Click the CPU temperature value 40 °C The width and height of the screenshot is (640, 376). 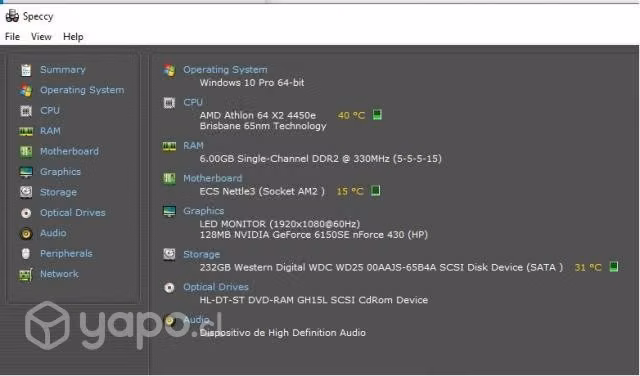[x=351, y=116]
